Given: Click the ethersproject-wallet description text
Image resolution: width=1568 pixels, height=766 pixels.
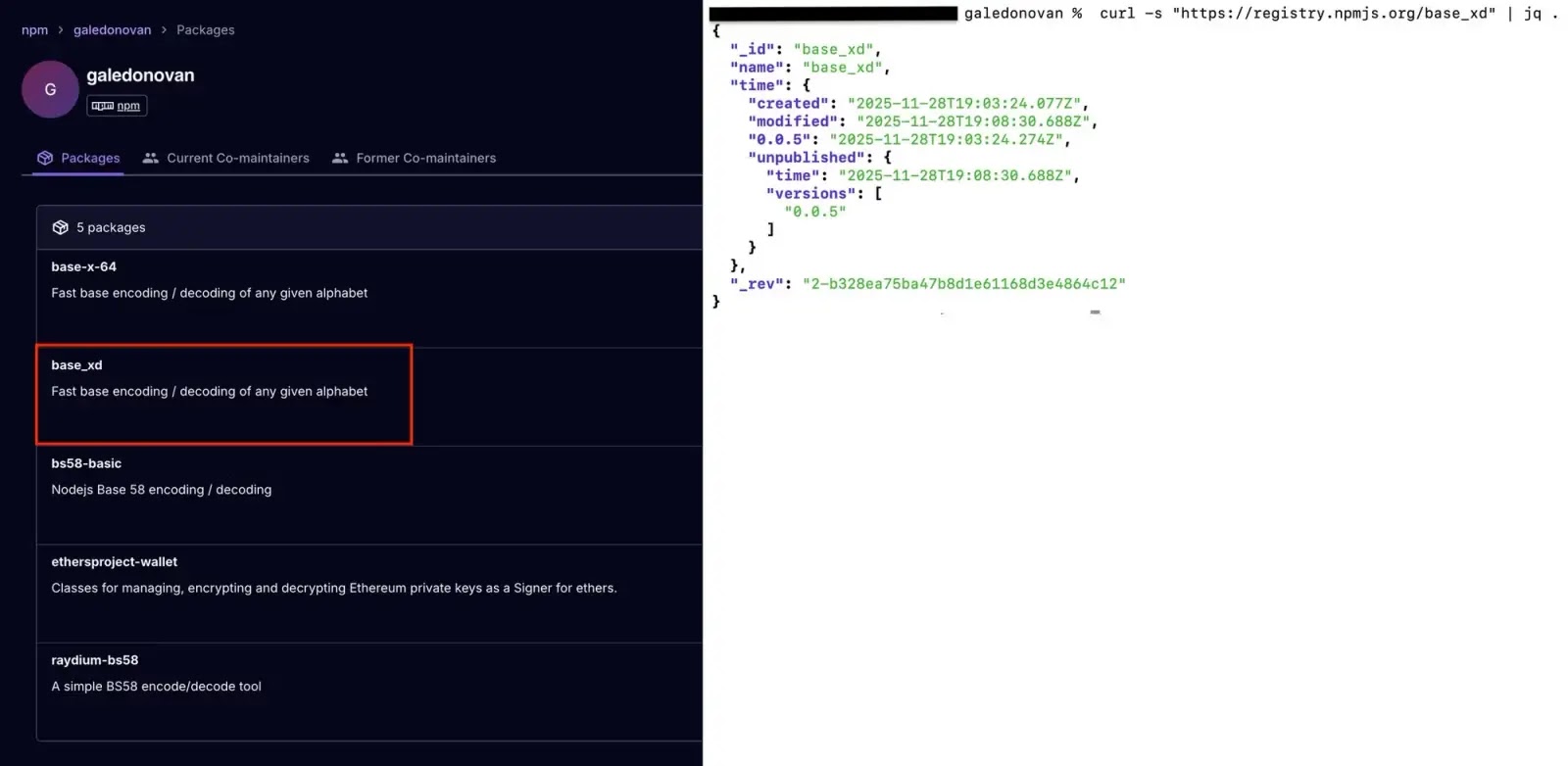Looking at the screenshot, I should [334, 588].
